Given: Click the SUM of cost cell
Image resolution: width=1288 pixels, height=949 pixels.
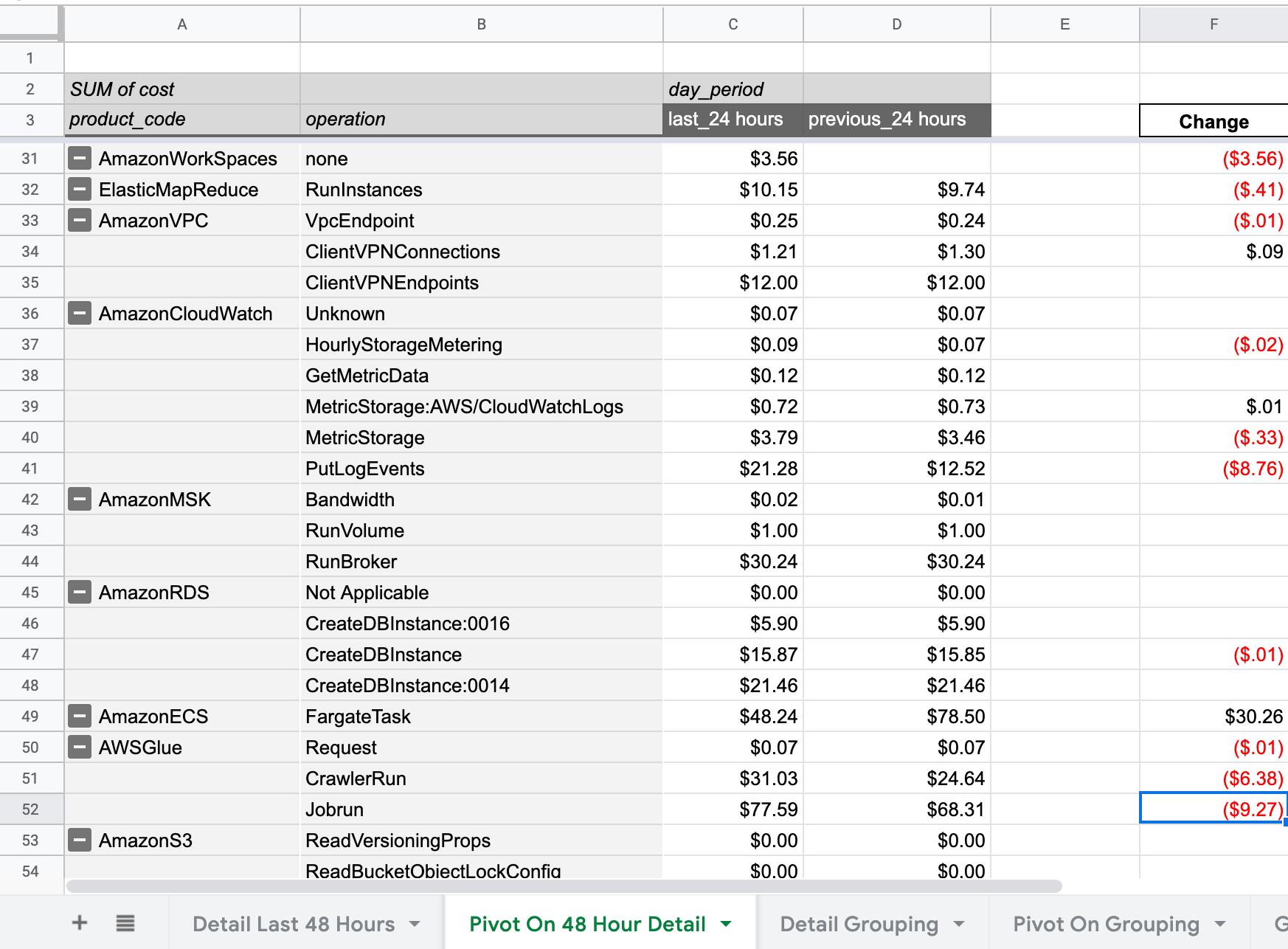Looking at the screenshot, I should pos(182,89).
